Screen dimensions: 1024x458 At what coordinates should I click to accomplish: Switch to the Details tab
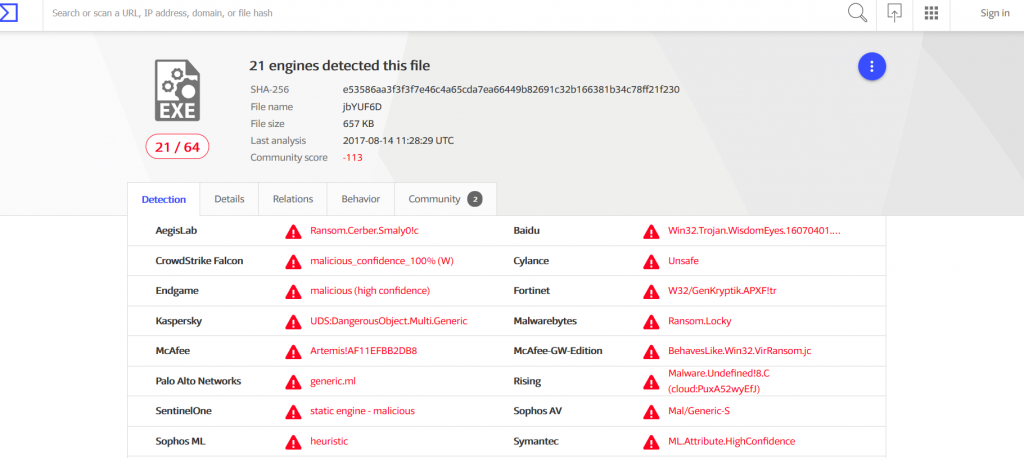[229, 199]
